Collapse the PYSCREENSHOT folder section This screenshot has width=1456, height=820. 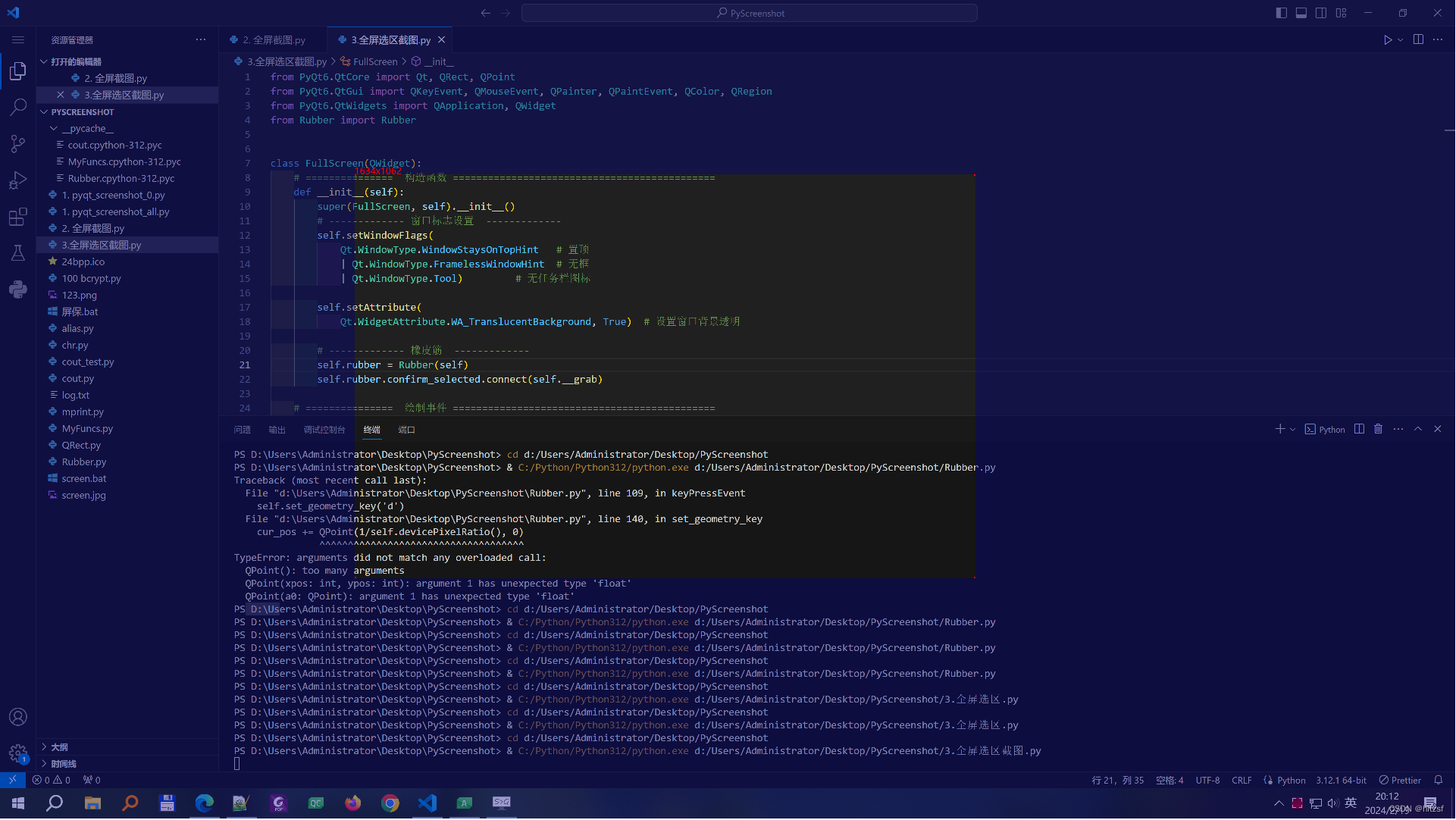[44, 112]
